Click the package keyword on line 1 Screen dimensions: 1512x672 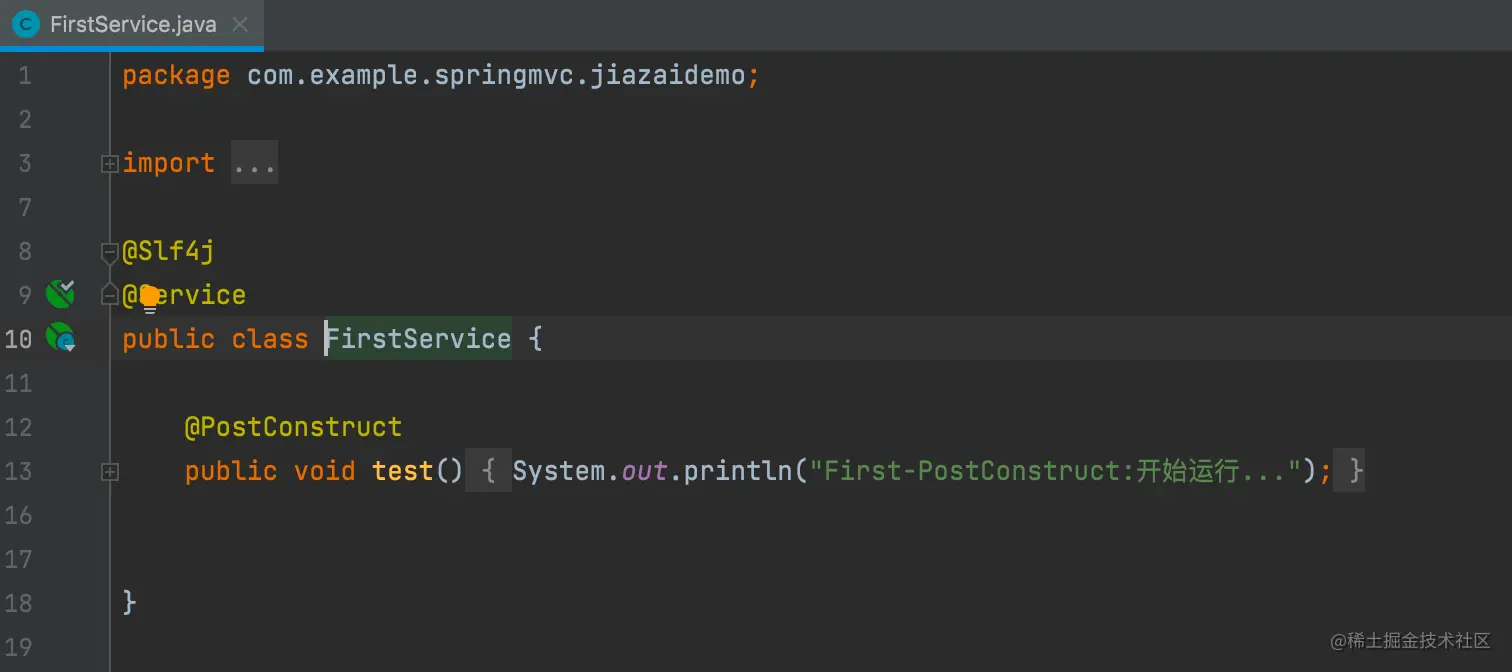176,76
